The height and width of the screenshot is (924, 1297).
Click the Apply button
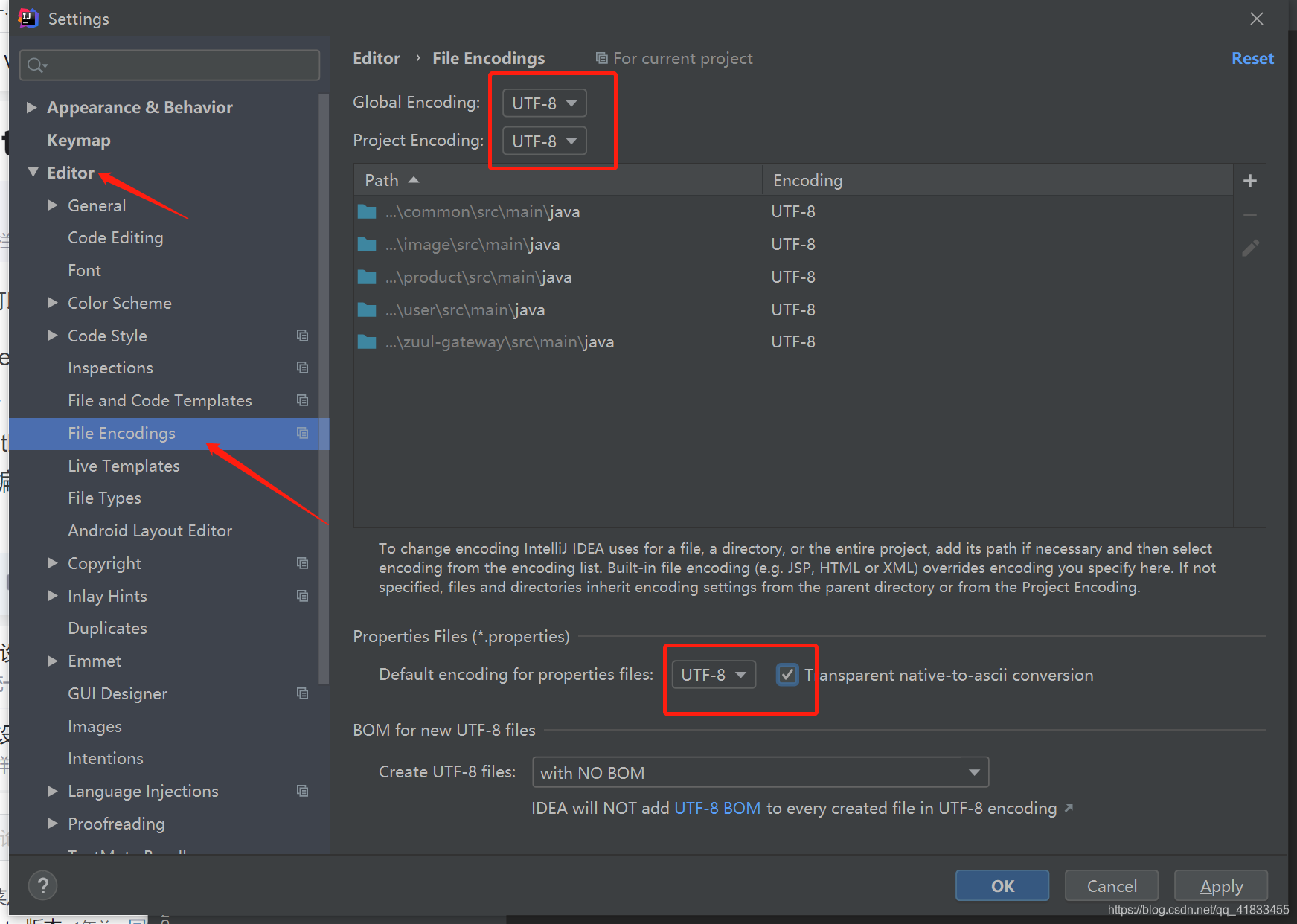[1221, 885]
